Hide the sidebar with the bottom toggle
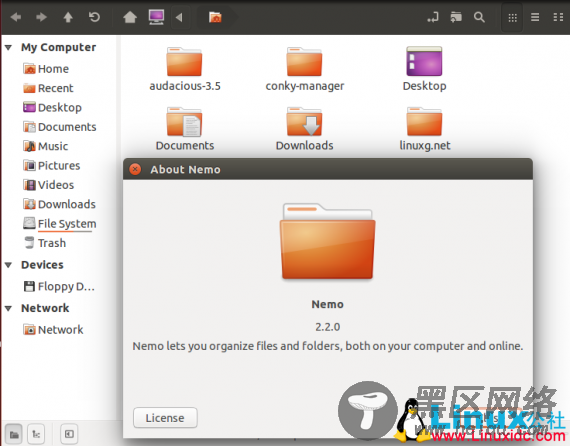This screenshot has height=446, width=570. pos(69,434)
